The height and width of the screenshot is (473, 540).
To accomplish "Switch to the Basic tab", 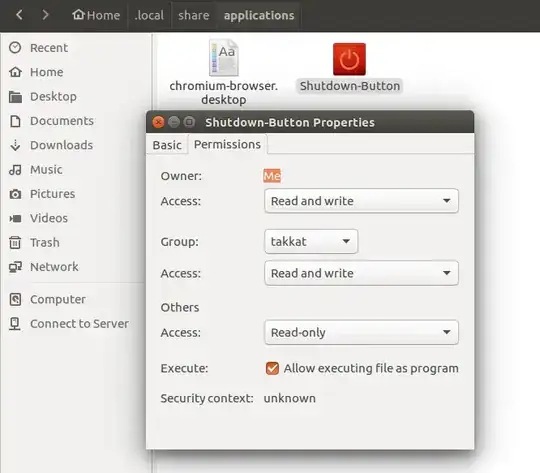I will [x=167, y=145].
